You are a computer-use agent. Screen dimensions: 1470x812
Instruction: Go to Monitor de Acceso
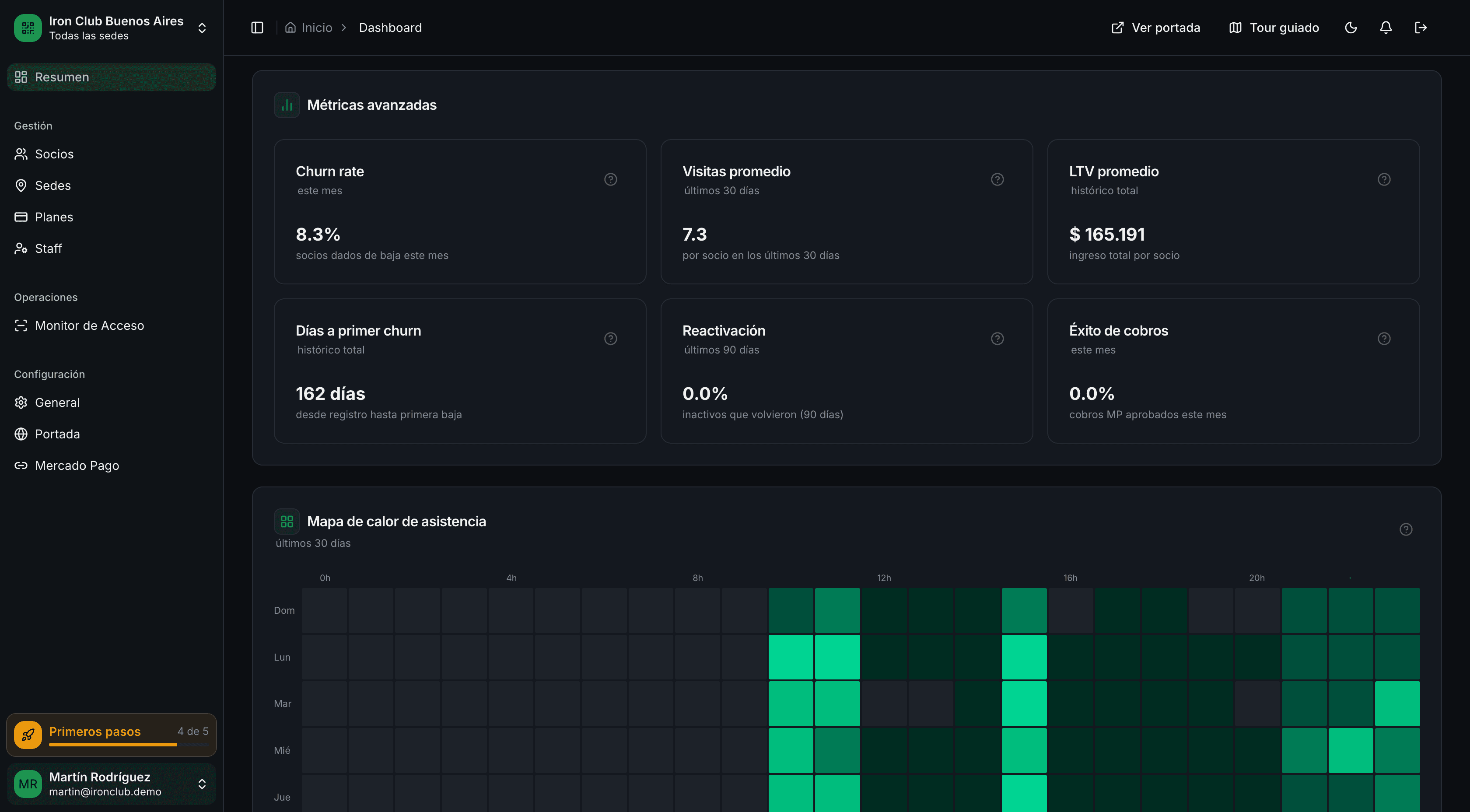pyautogui.click(x=89, y=325)
